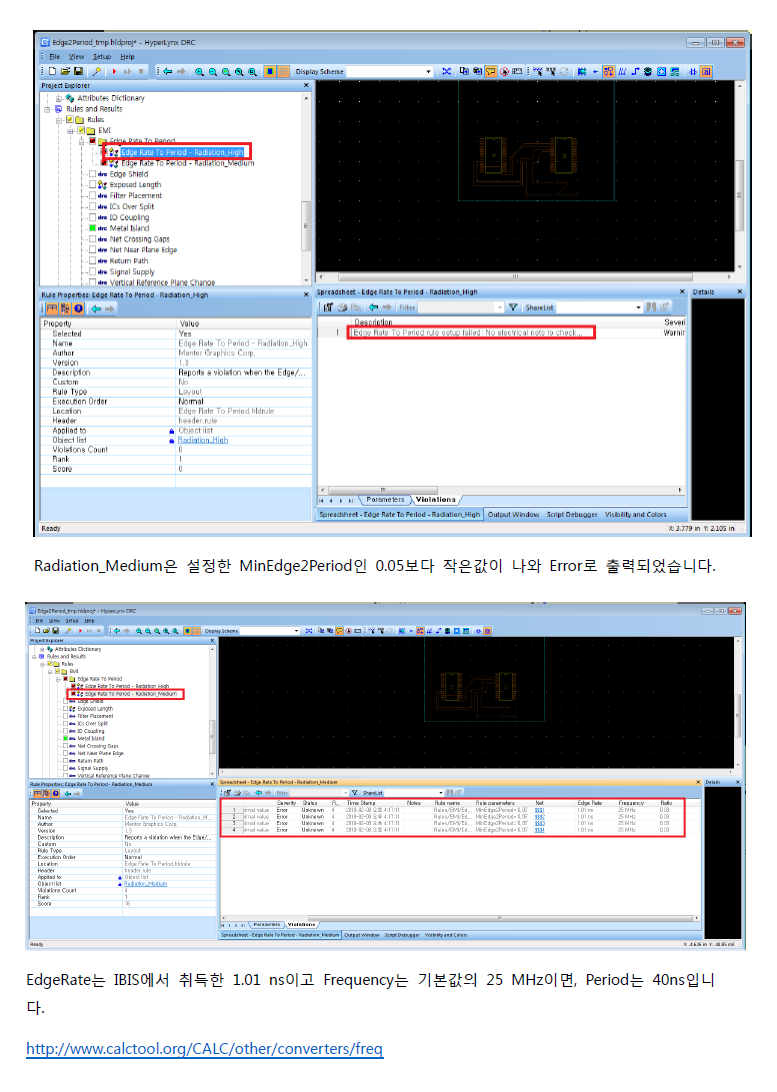Click the filter funnel icon in upper spreadsheet
777x1092 pixels.
pos(512,308)
